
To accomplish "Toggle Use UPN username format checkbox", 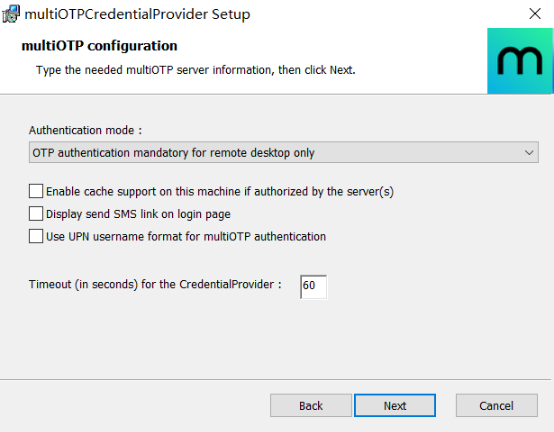I will 36,236.
